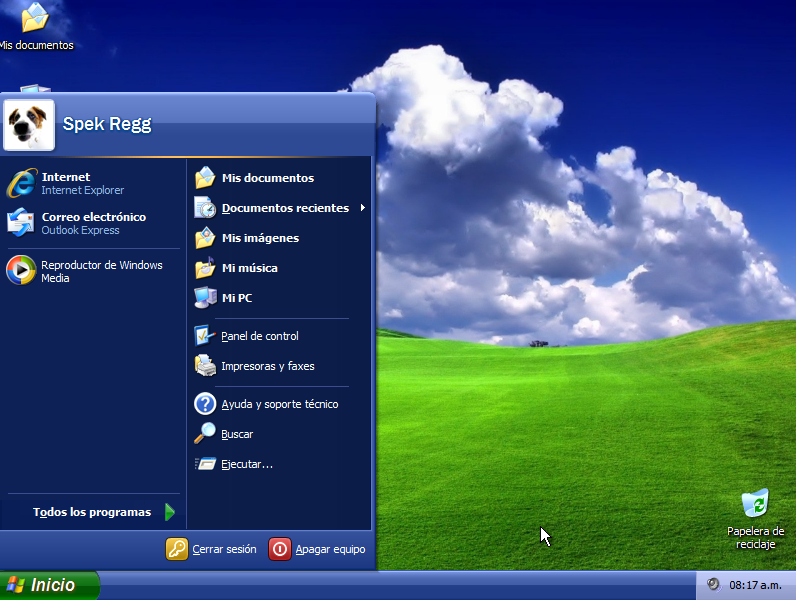Click the red Apagar equipo power icon

click(x=280, y=549)
